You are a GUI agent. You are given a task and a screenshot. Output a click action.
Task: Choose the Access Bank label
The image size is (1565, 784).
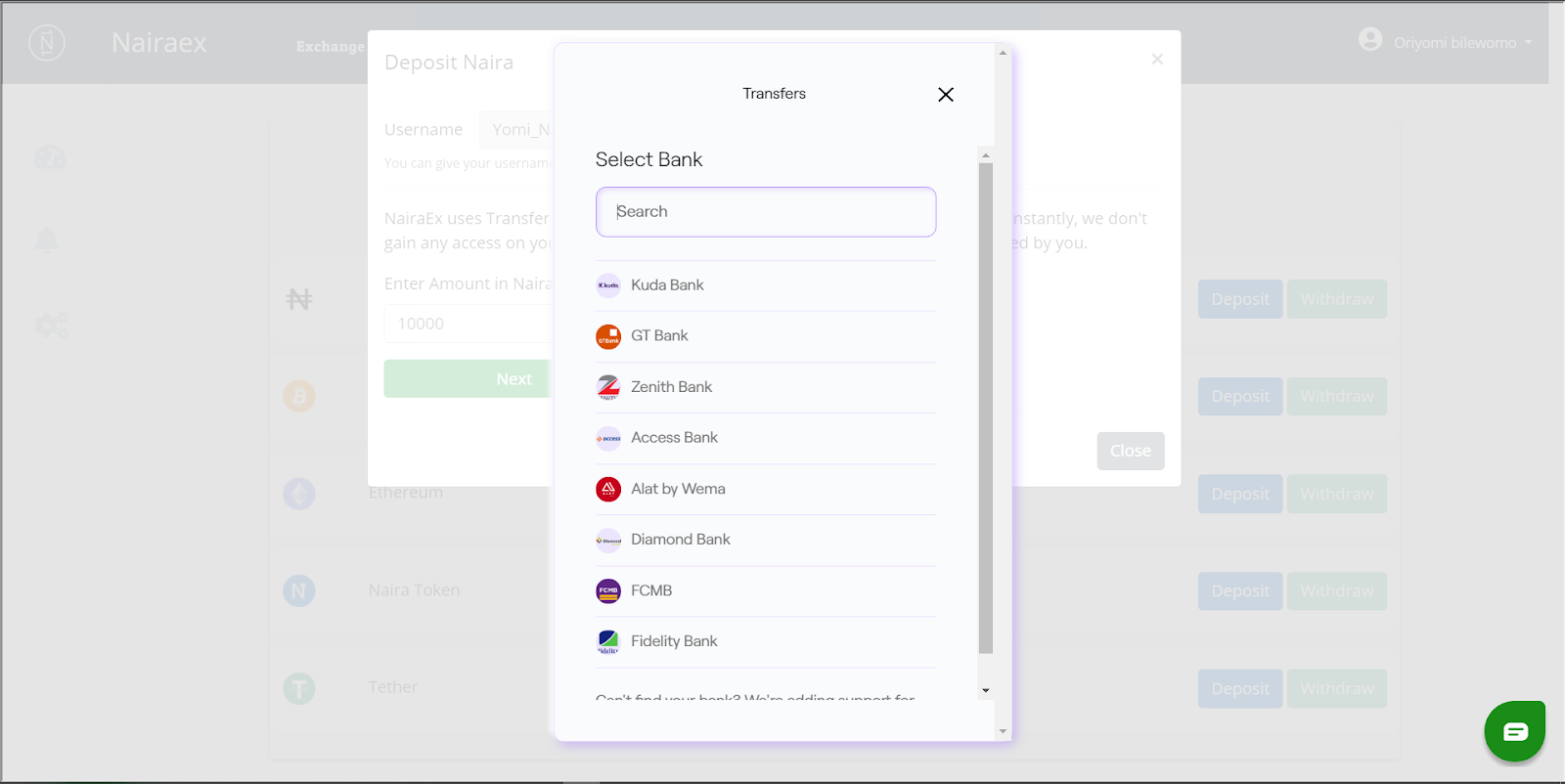pyautogui.click(x=674, y=438)
